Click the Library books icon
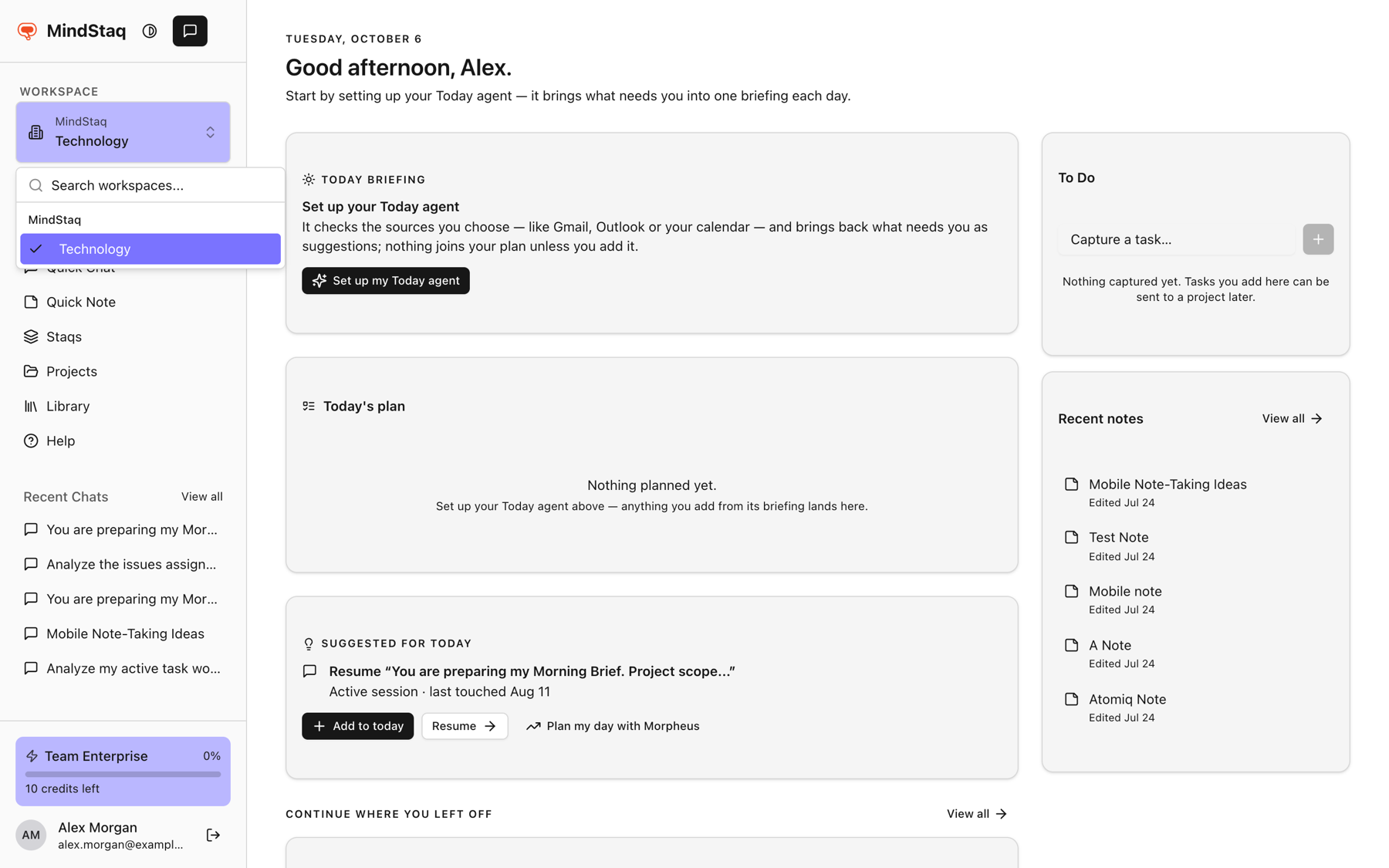Image resolution: width=1389 pixels, height=868 pixels. coord(31,406)
